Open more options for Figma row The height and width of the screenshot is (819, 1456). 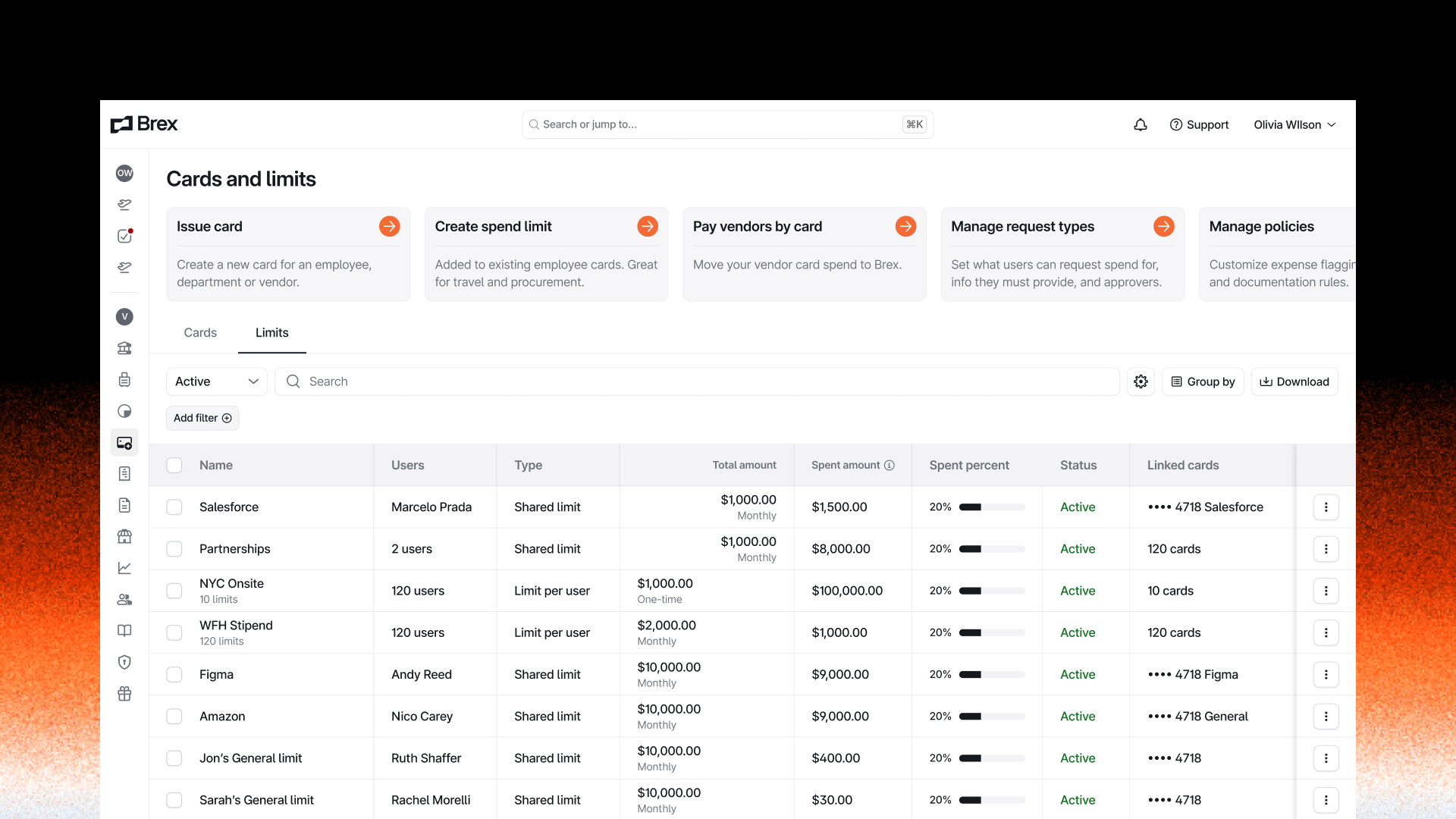1326,675
